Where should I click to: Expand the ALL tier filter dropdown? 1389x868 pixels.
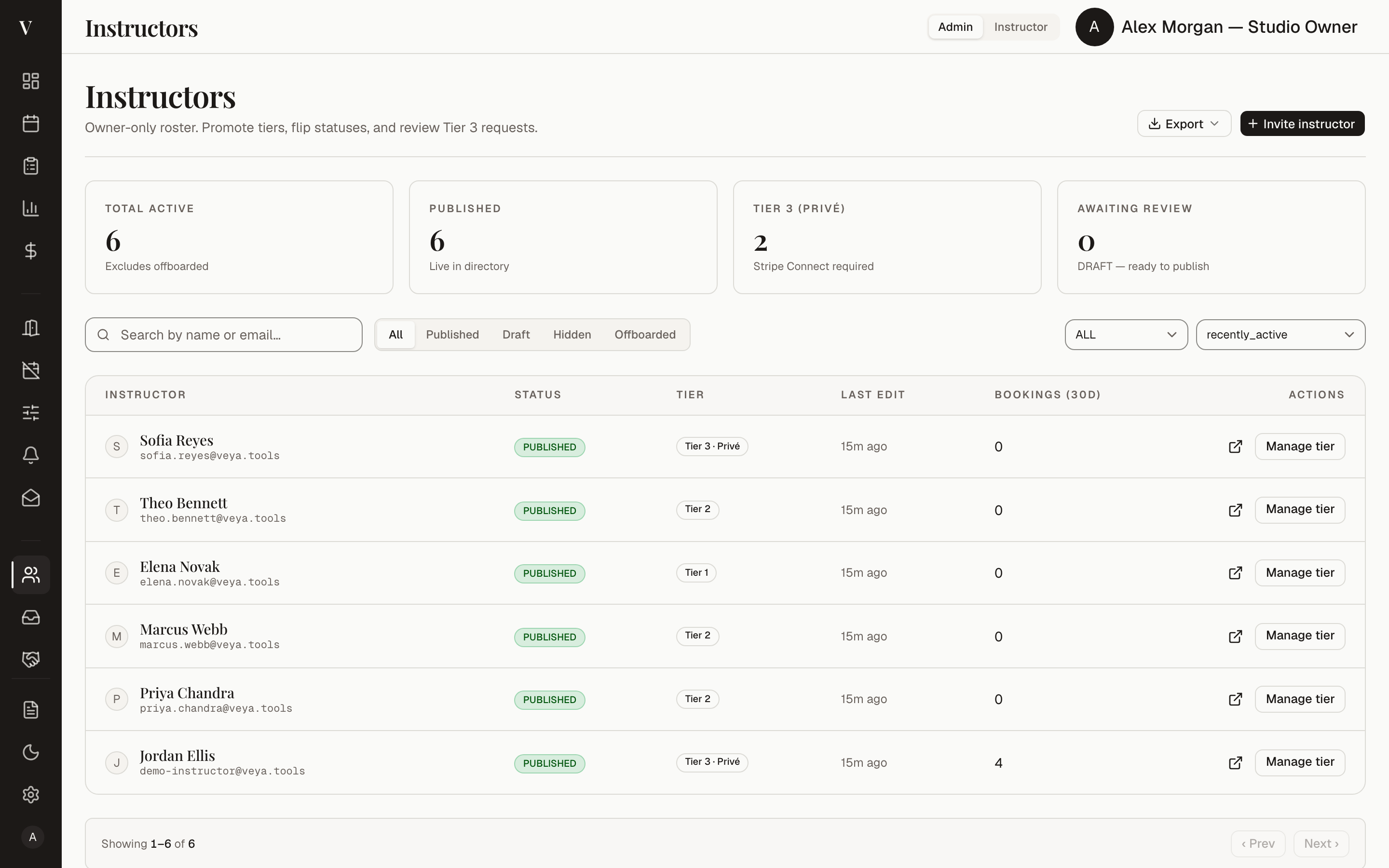1126,335
